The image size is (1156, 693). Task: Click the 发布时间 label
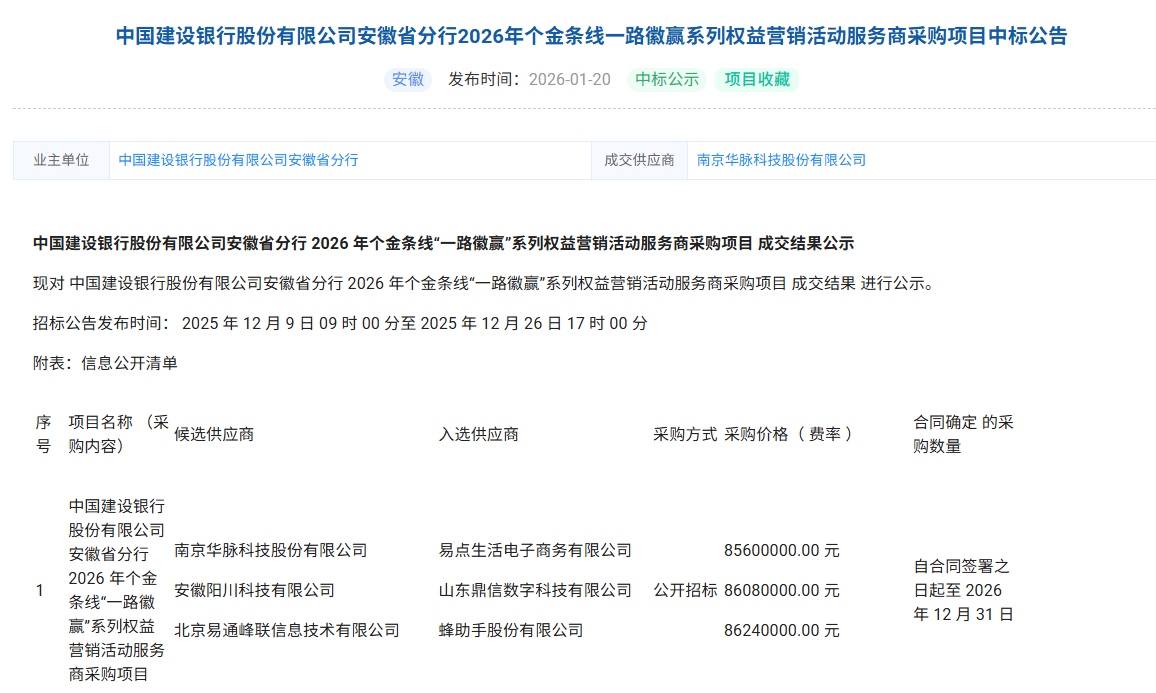[484, 80]
